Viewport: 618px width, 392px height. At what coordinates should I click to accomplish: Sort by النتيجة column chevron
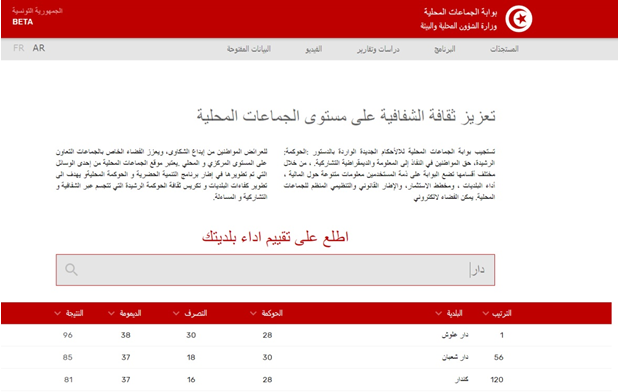tap(57, 313)
